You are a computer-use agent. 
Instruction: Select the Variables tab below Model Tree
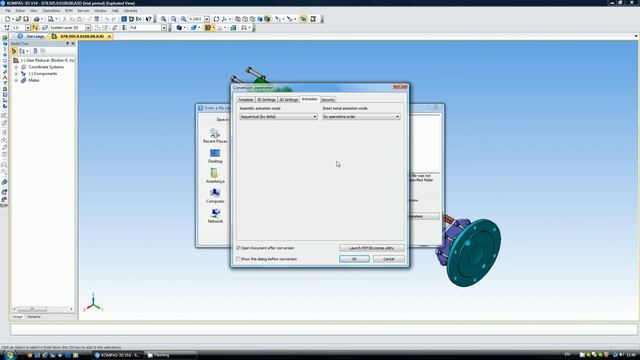pos(34,317)
